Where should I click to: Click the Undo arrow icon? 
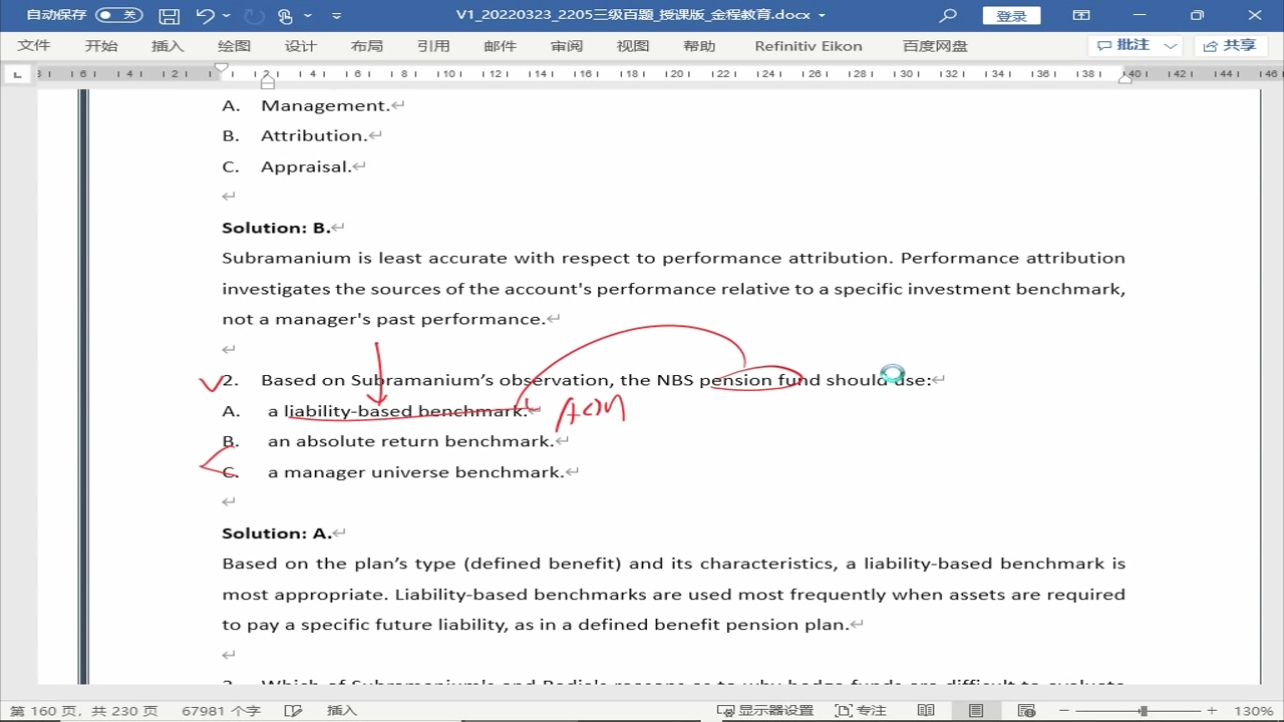pyautogui.click(x=205, y=16)
